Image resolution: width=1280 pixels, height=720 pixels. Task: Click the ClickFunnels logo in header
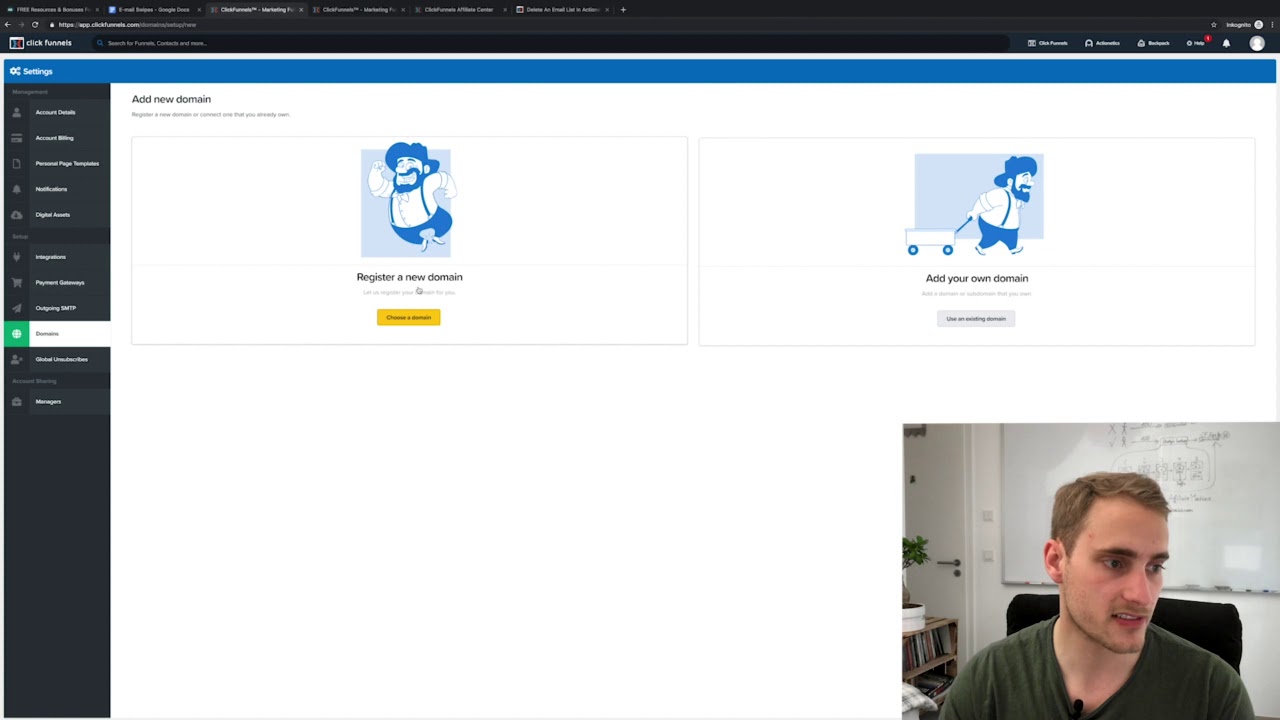click(x=41, y=43)
